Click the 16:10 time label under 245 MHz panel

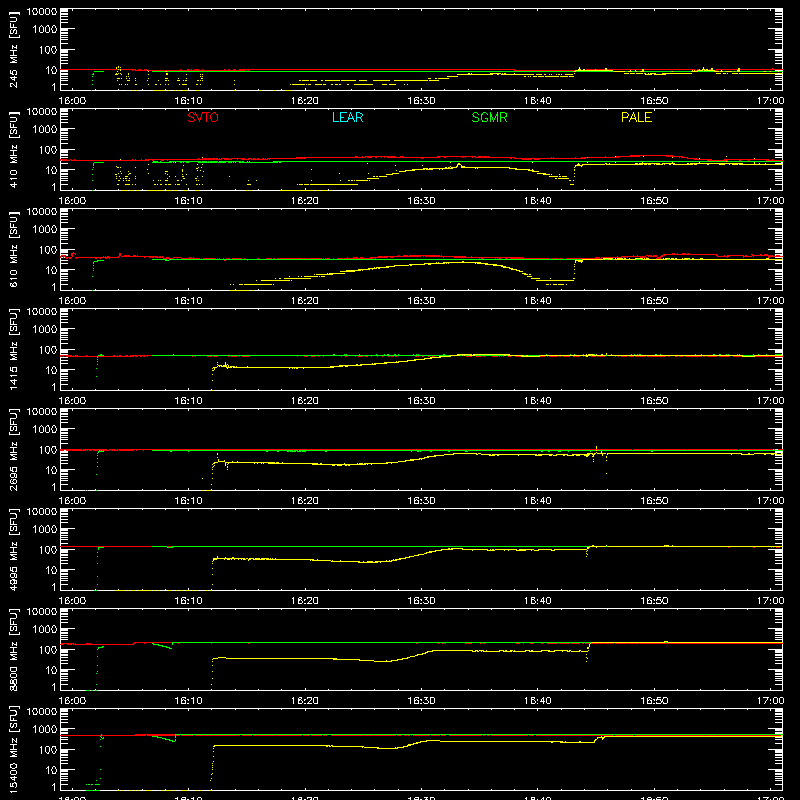tap(188, 101)
